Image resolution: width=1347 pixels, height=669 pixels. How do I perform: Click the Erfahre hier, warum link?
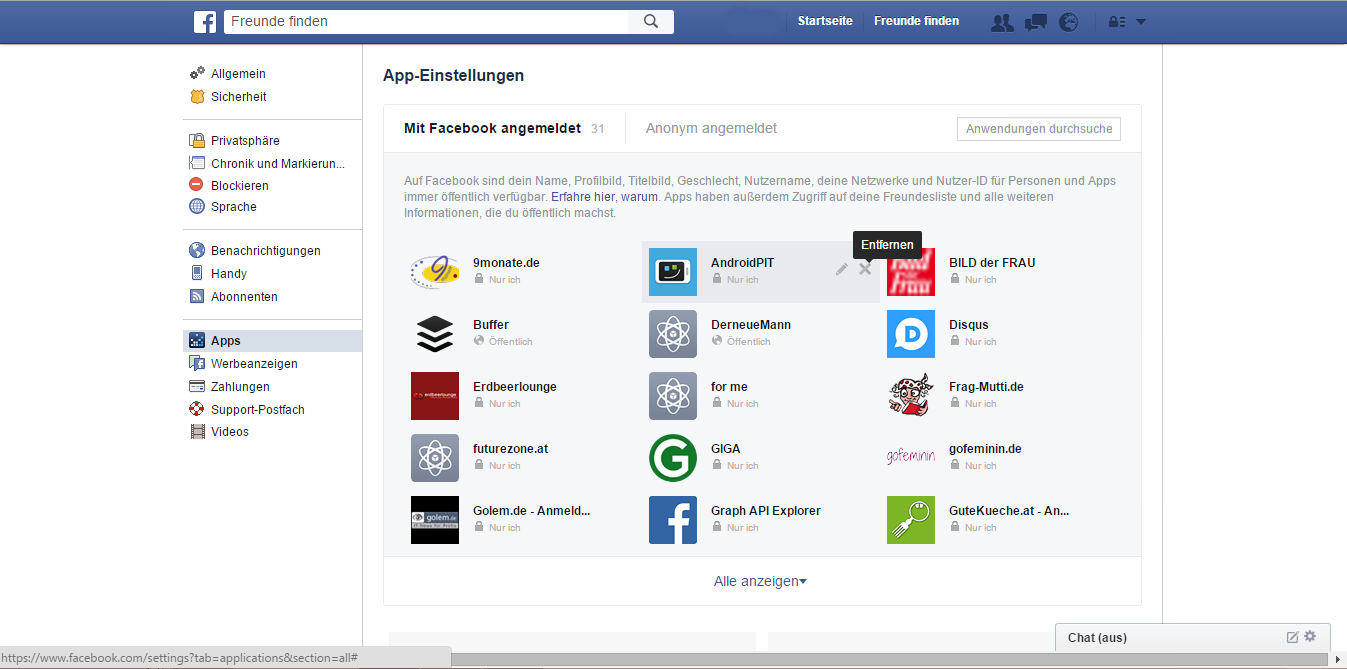(x=604, y=197)
